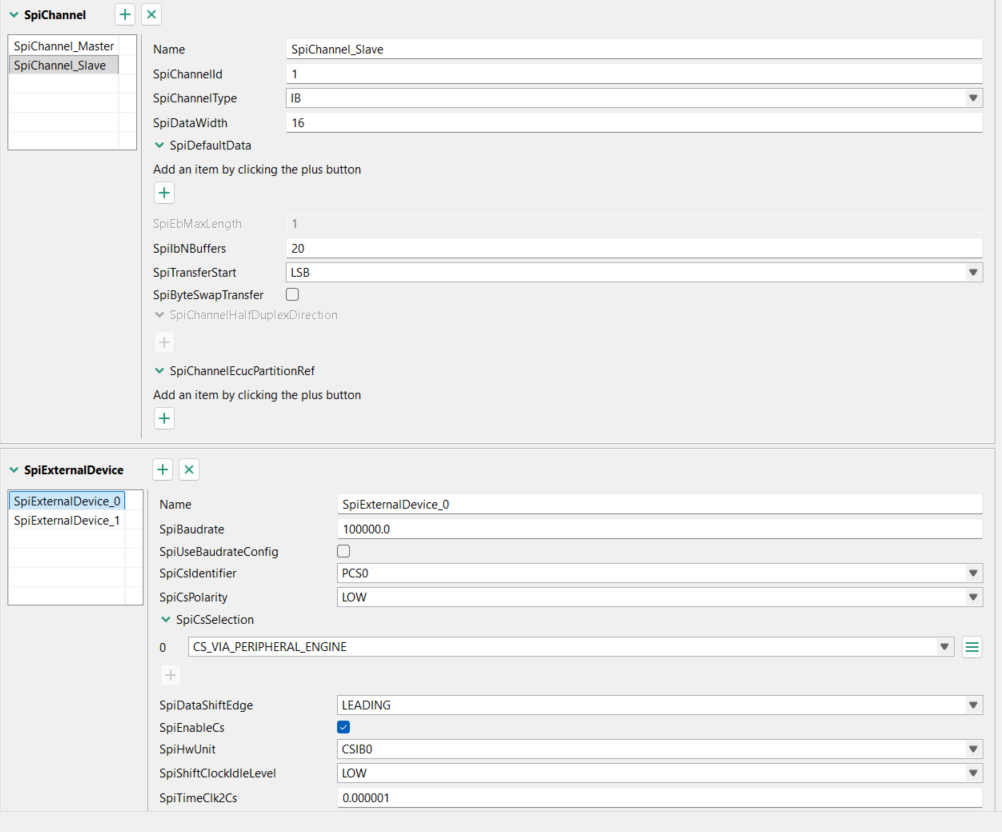The width and height of the screenshot is (1002, 832).
Task: Open the SpiHwUnit dropdown
Action: [x=973, y=749]
